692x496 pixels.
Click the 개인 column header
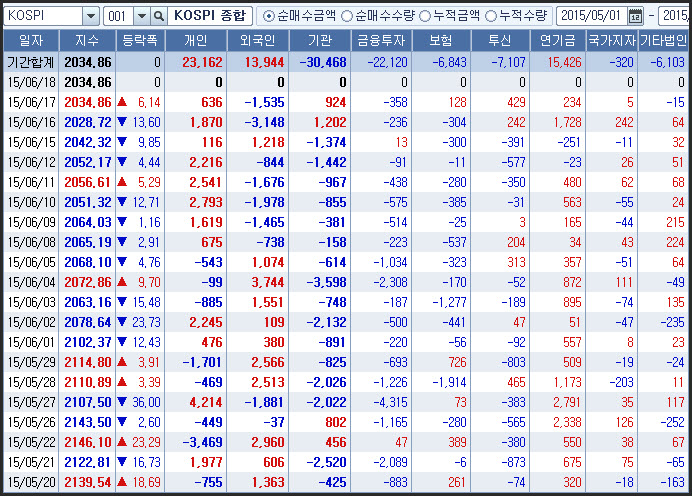coord(196,41)
